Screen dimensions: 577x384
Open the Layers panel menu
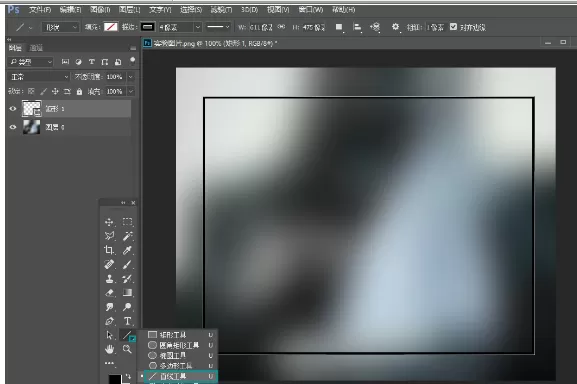click(133, 48)
